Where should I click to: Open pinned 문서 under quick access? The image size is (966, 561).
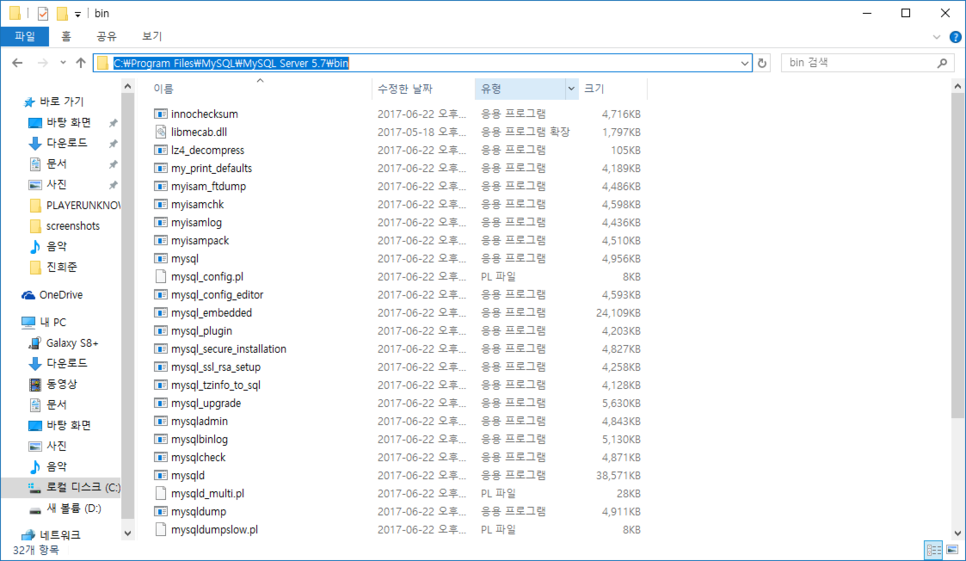coord(56,164)
